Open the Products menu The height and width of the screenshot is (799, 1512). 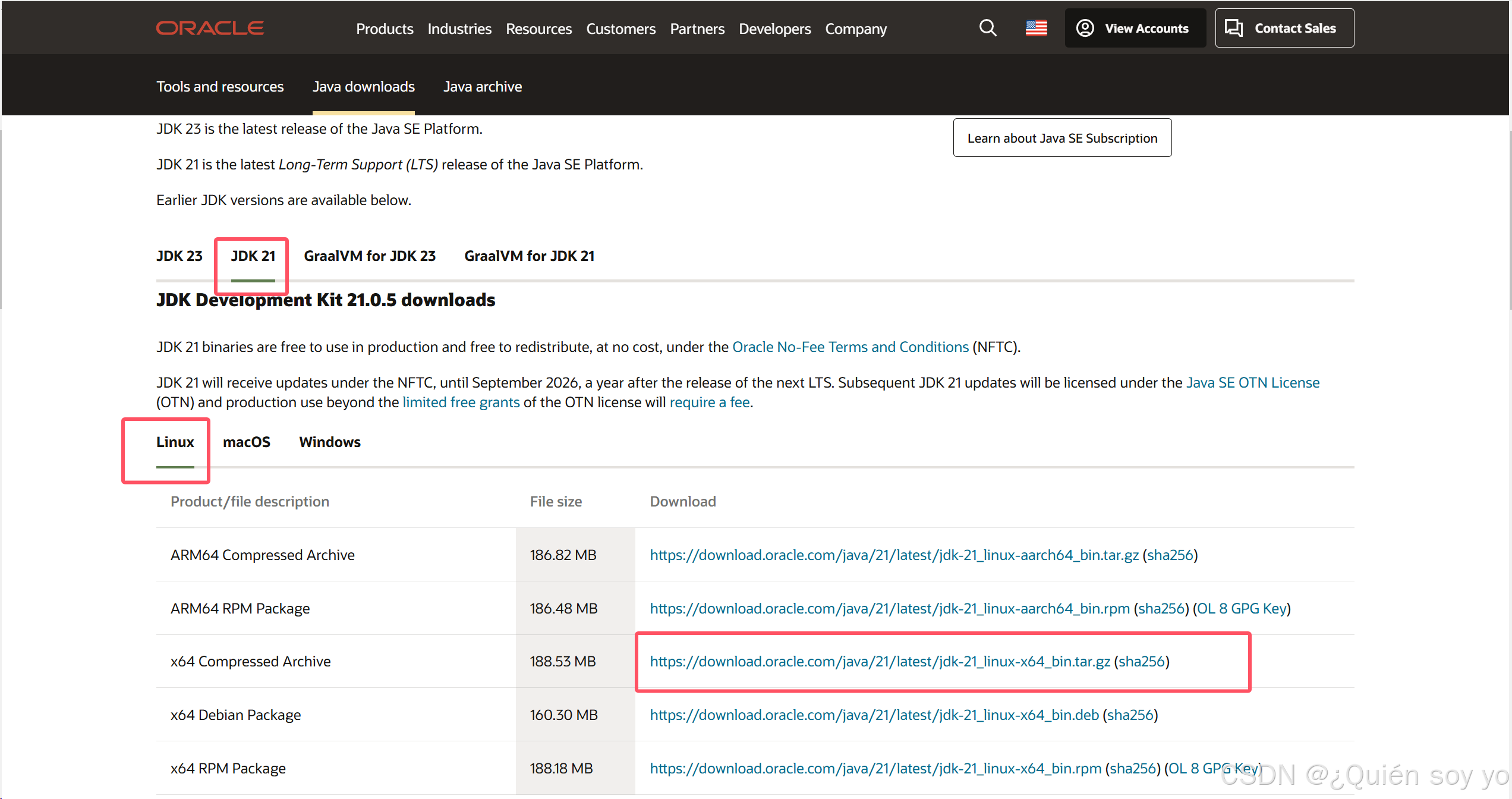(x=385, y=29)
